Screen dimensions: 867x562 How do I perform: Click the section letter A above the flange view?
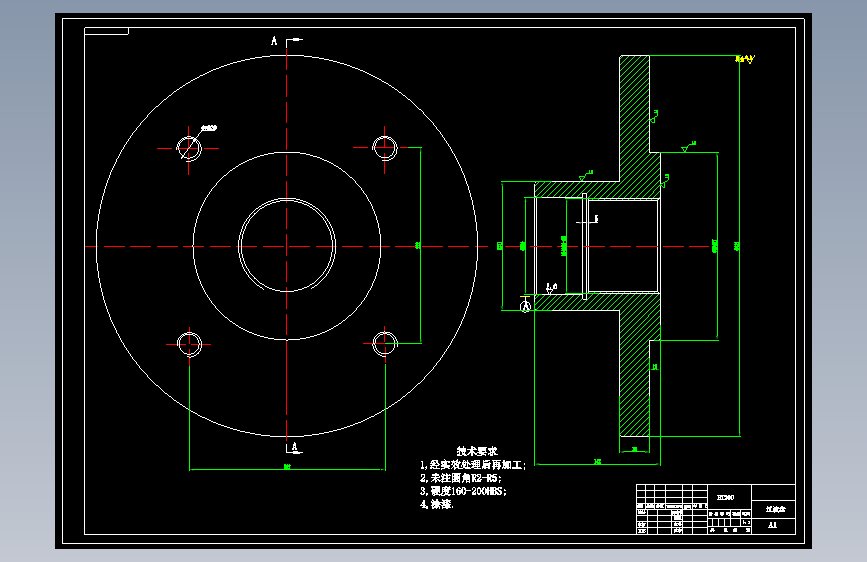click(274, 41)
